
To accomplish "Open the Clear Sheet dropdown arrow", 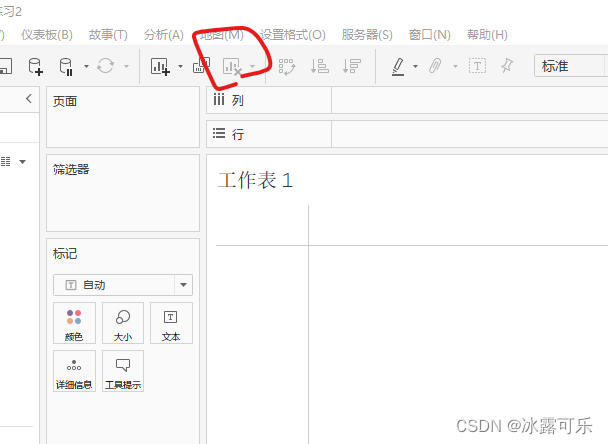I will pyautogui.click(x=252, y=66).
